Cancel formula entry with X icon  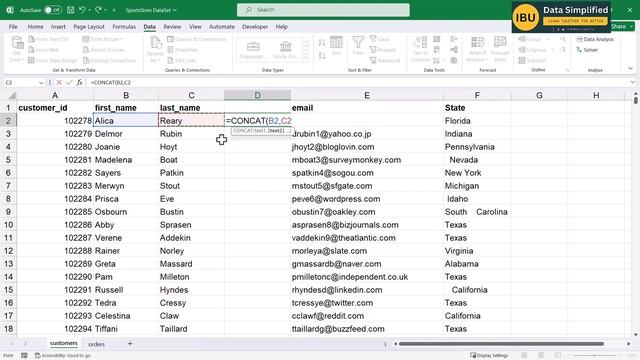59,82
